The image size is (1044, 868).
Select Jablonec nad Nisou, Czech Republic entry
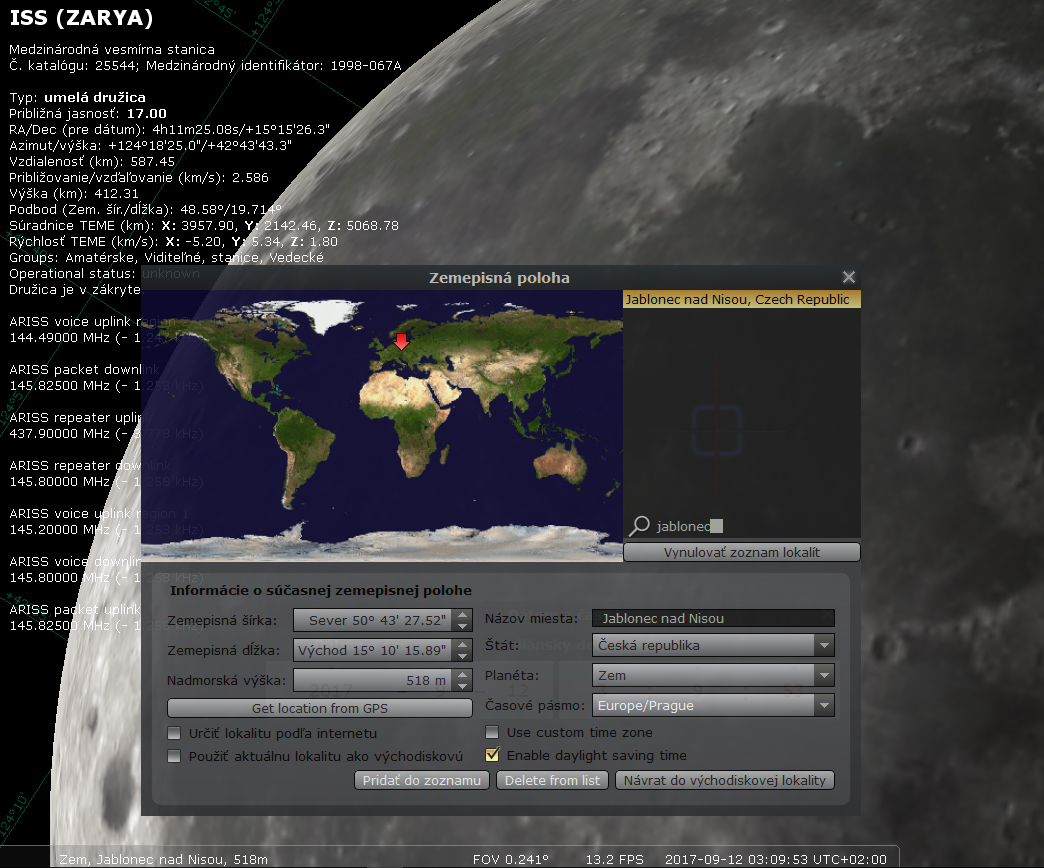click(x=740, y=300)
